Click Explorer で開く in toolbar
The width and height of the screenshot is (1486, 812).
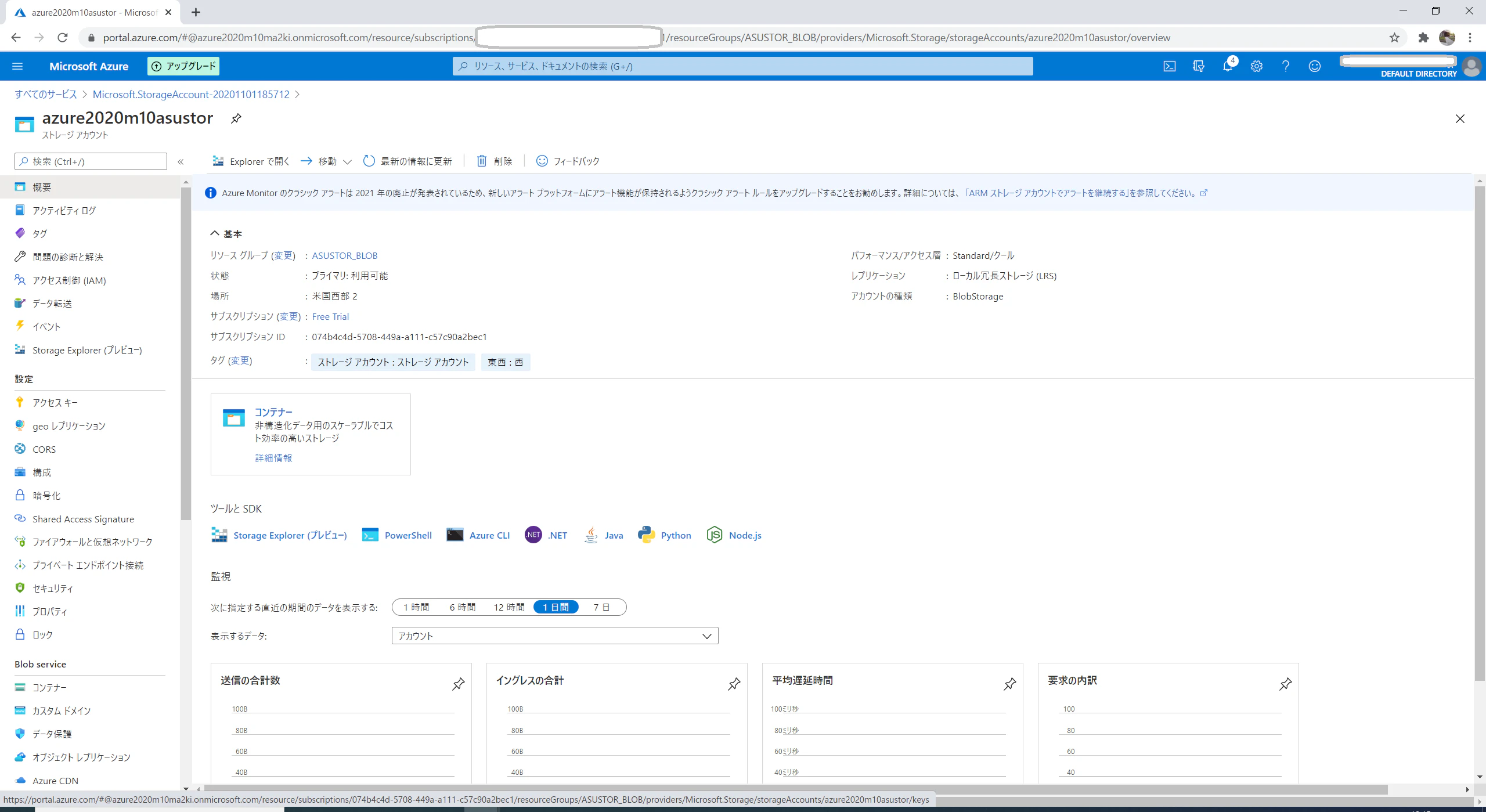[251, 161]
